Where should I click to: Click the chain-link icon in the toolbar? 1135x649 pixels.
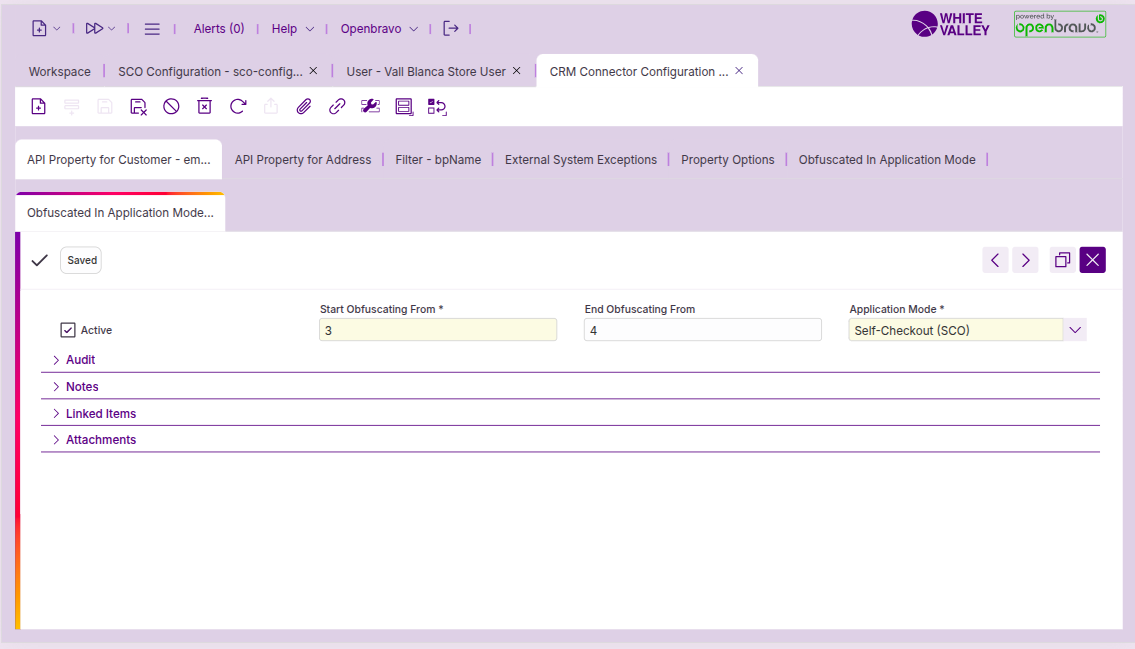(x=337, y=106)
